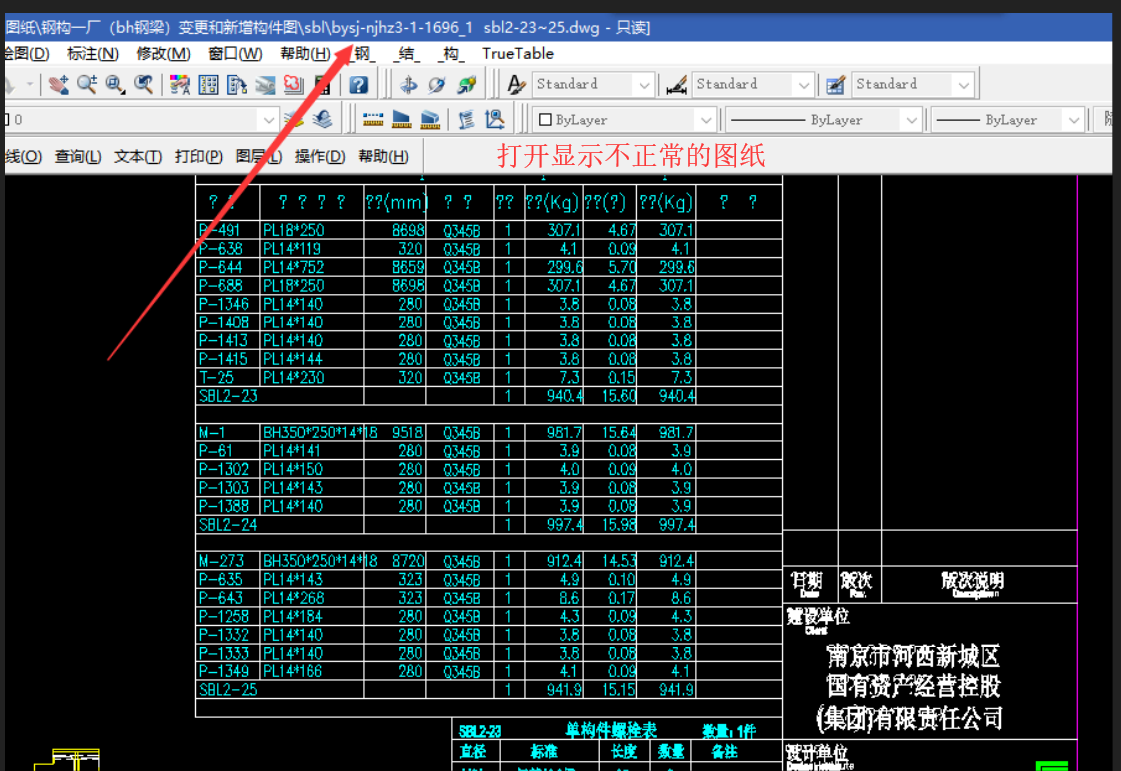Open the _钢_ menu
Image resolution: width=1121 pixels, height=771 pixels.
(362, 54)
